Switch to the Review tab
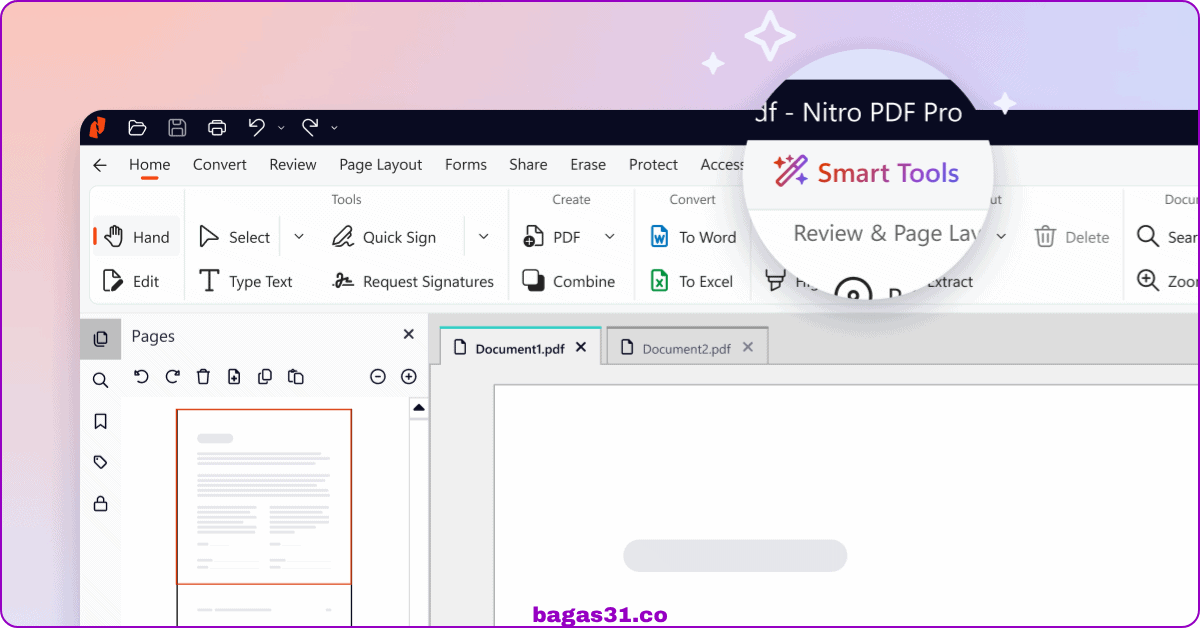Viewport: 1200px width, 628px height. pos(293,165)
